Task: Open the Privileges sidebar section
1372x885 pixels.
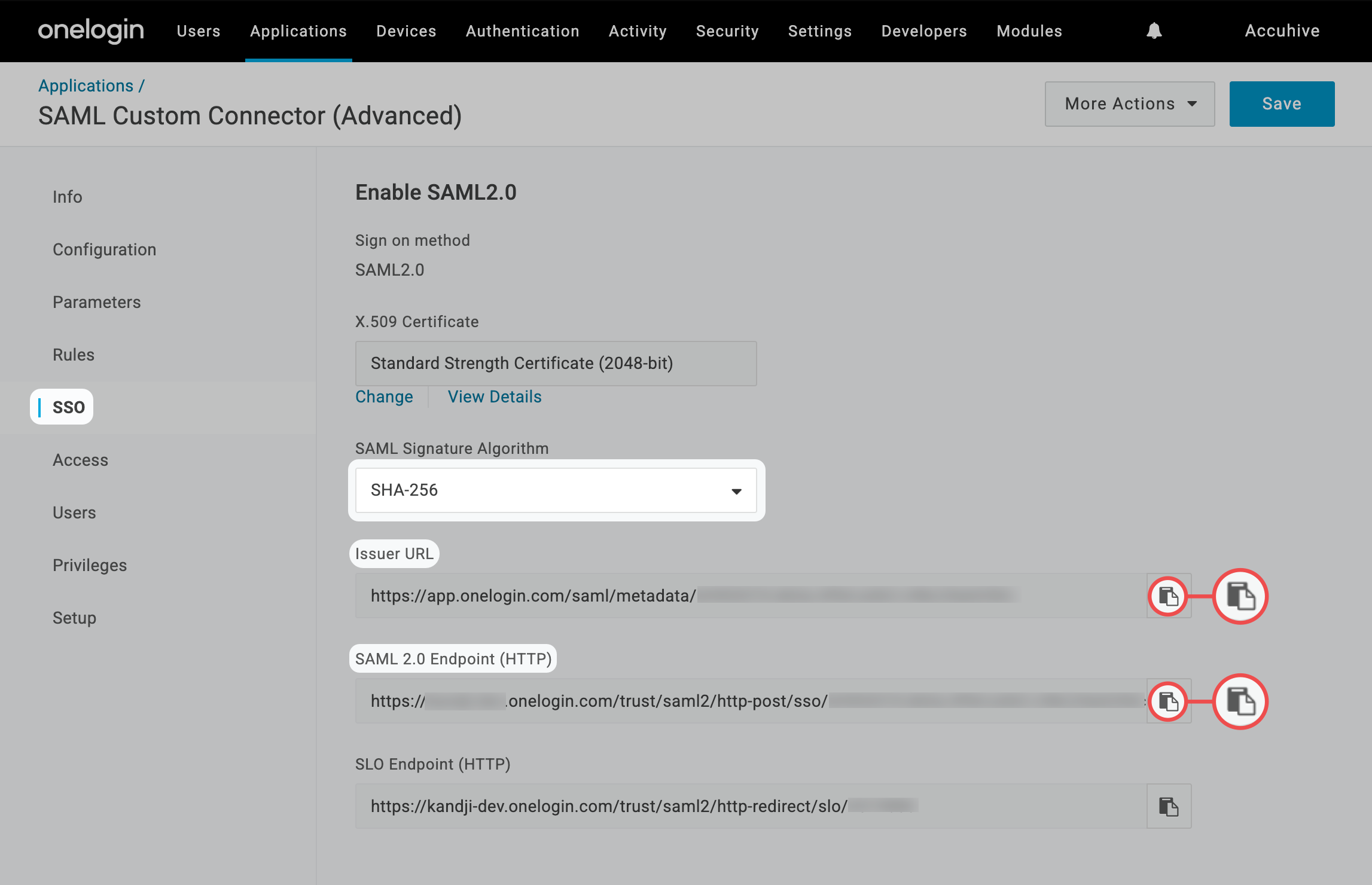Action: coord(90,565)
